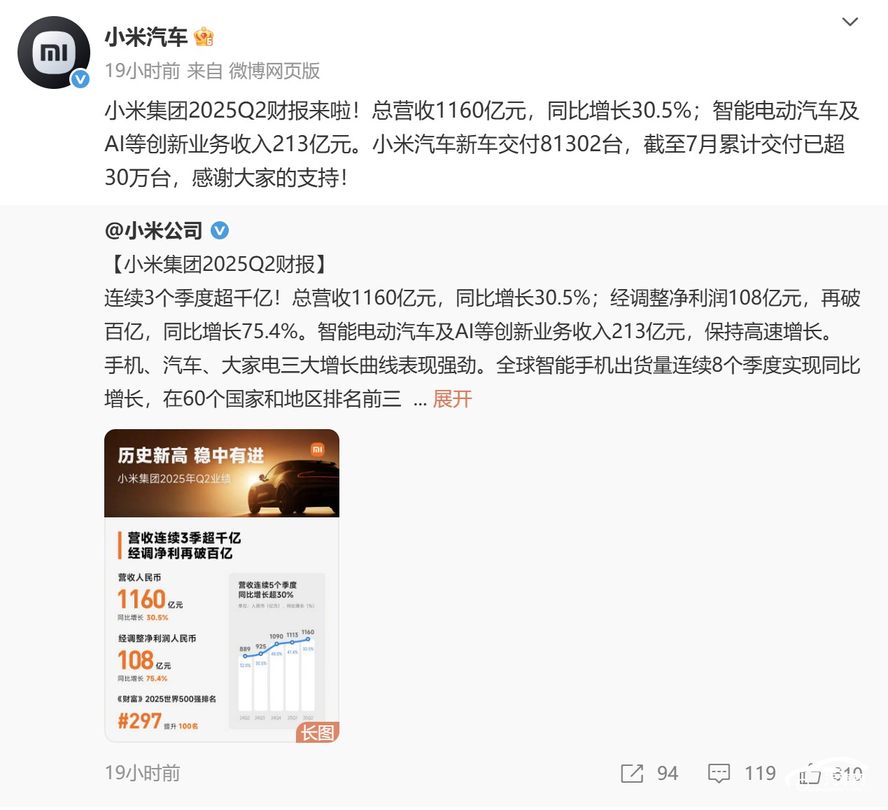Expand the post options chevron

pyautogui.click(x=850, y=22)
